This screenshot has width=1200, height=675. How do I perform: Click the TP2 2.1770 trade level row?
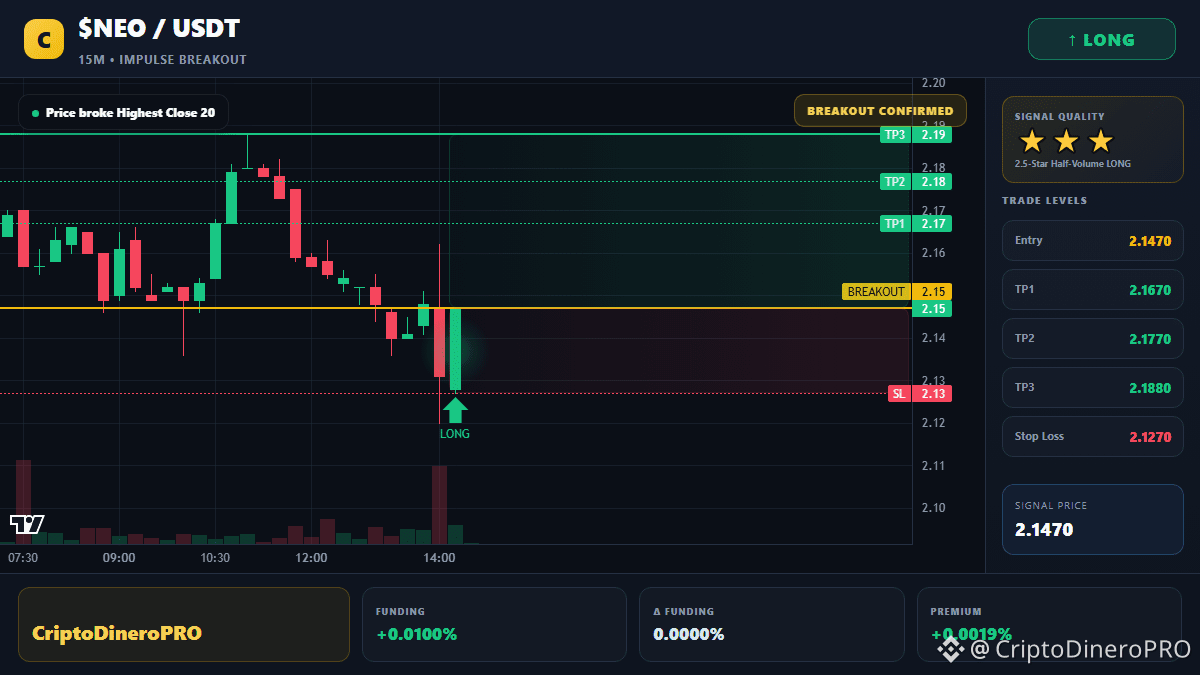(1093, 339)
